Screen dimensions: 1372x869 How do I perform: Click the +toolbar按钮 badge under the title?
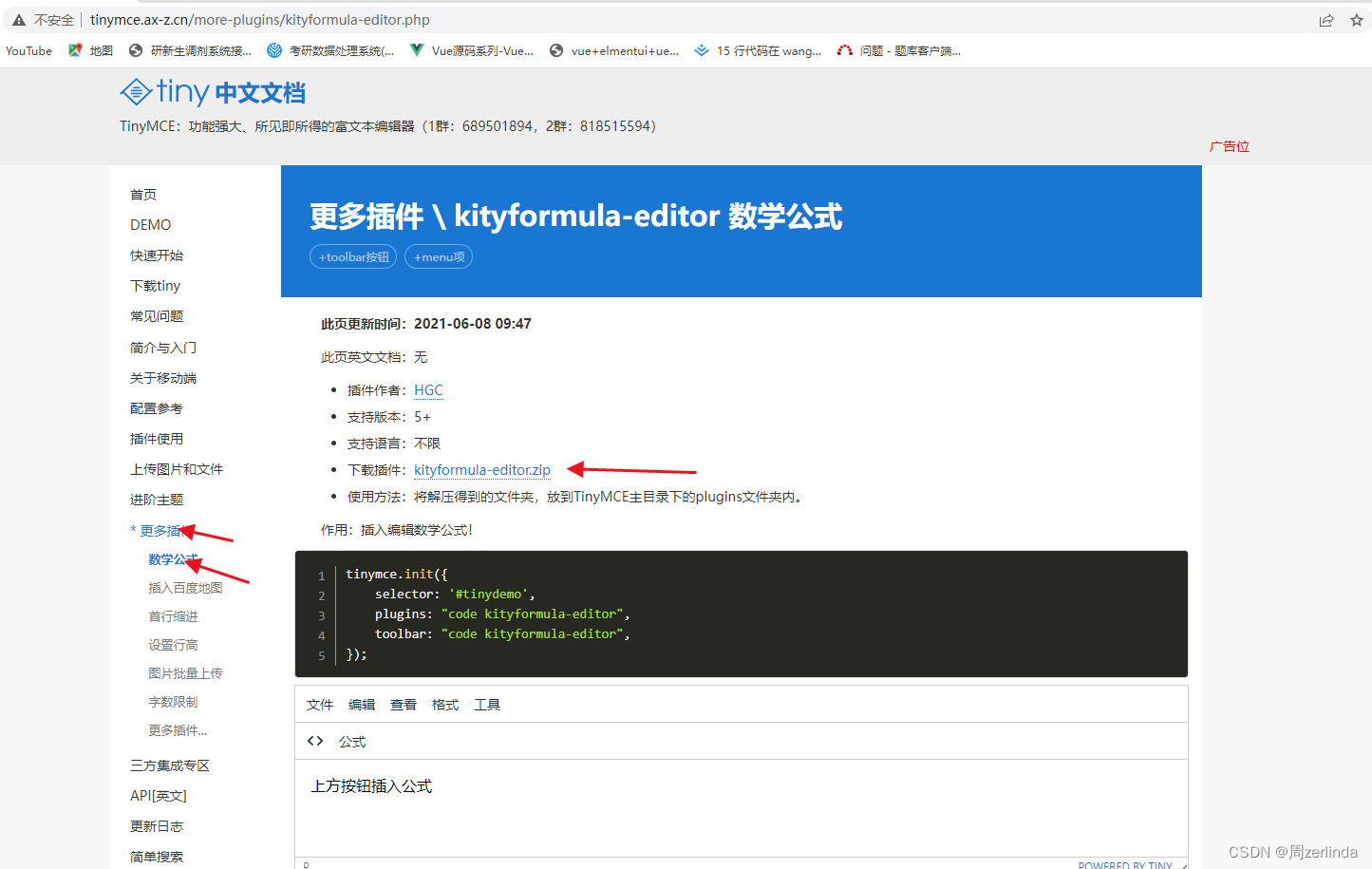tap(352, 255)
